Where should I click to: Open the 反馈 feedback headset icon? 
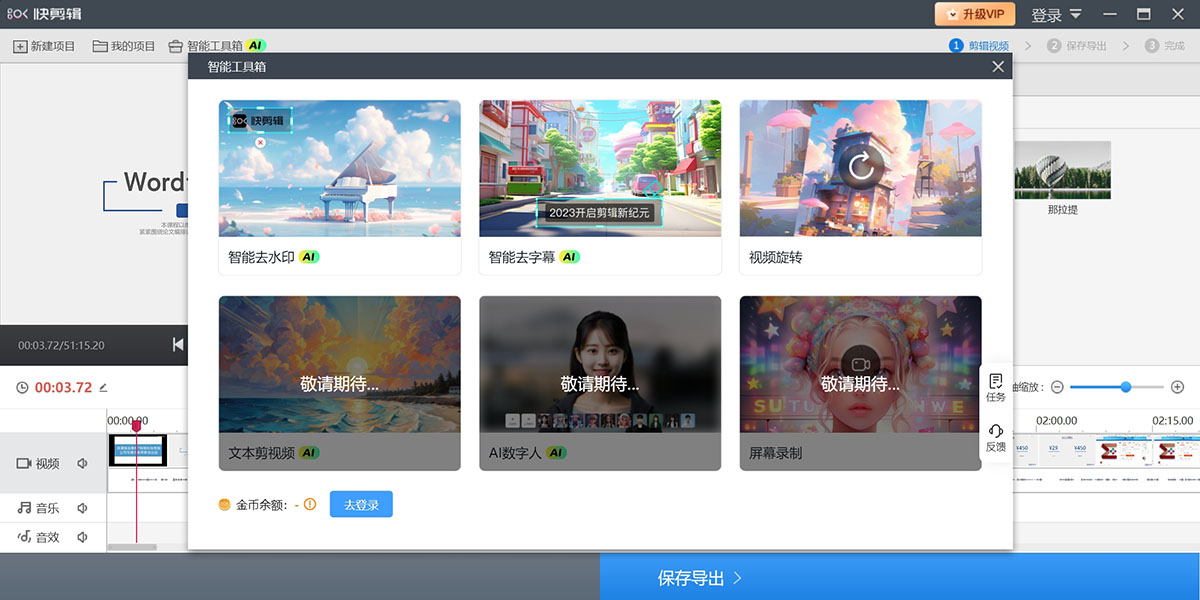pos(995,436)
